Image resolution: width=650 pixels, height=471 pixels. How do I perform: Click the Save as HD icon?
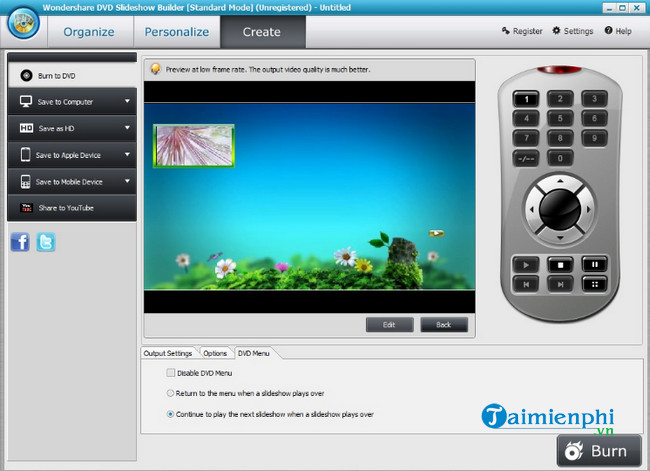pyautogui.click(x=26, y=128)
